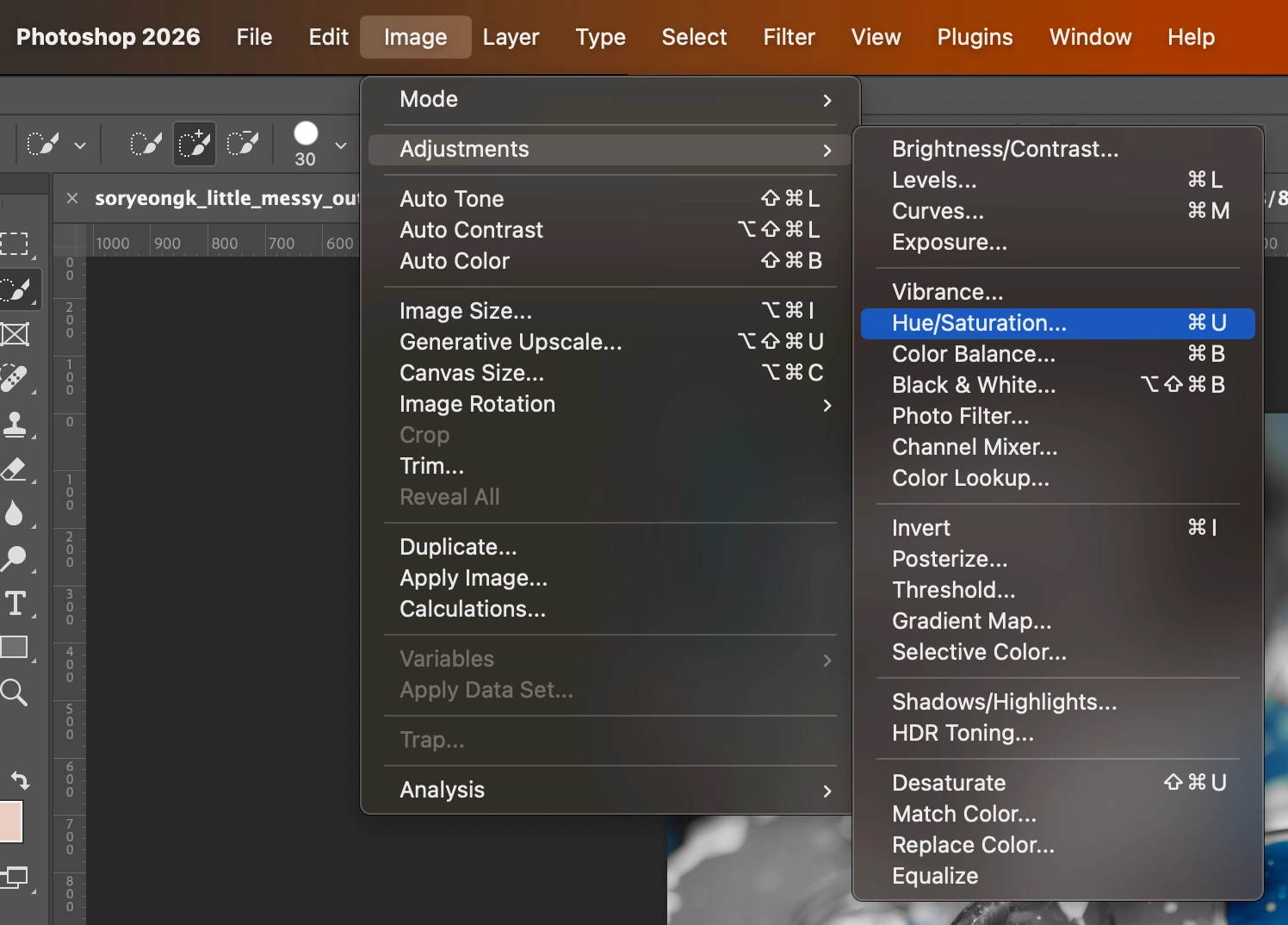Open Brightness/Contrast adjustment
Screen dimensions: 1288x925
point(1058,150)
